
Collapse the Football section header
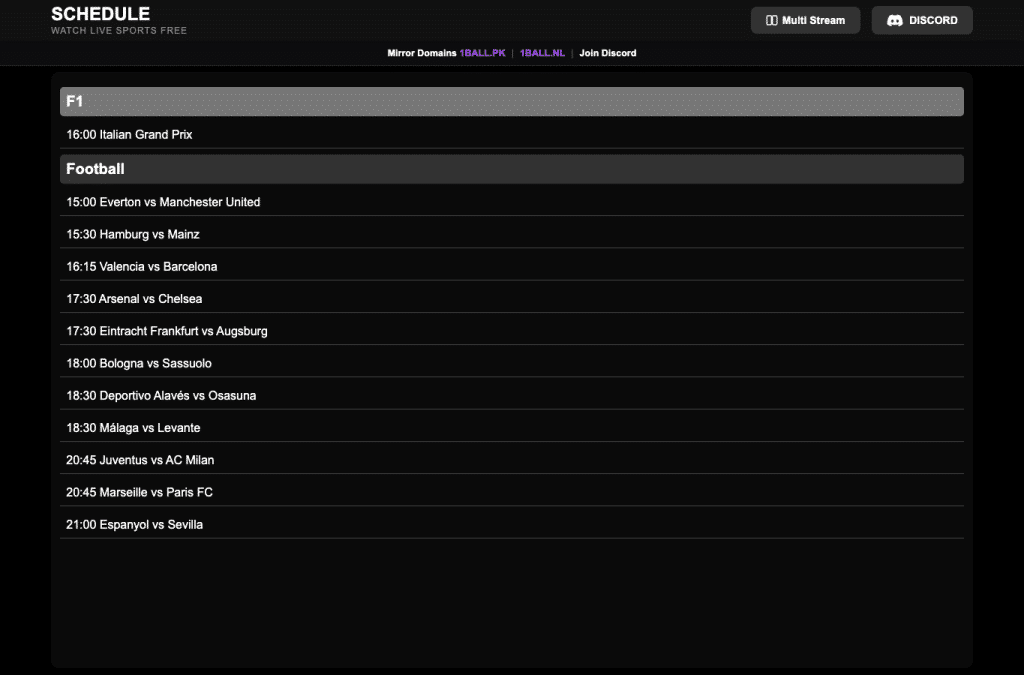pos(512,169)
